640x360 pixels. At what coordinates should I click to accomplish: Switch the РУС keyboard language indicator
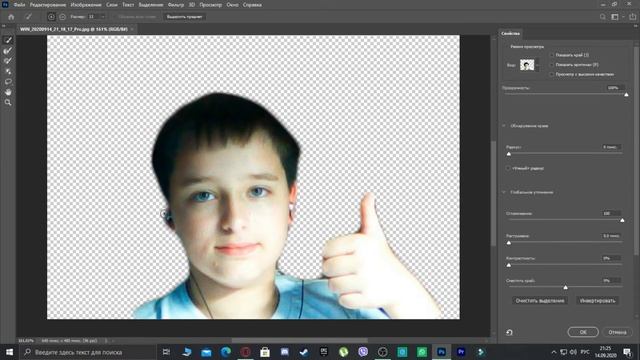tap(584, 352)
